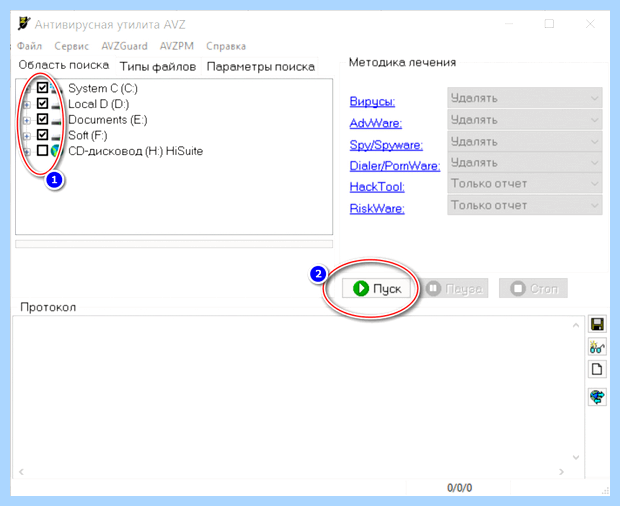
Task: Uncheck the Local D (D:) checkbox
Action: pyautogui.click(x=42, y=103)
